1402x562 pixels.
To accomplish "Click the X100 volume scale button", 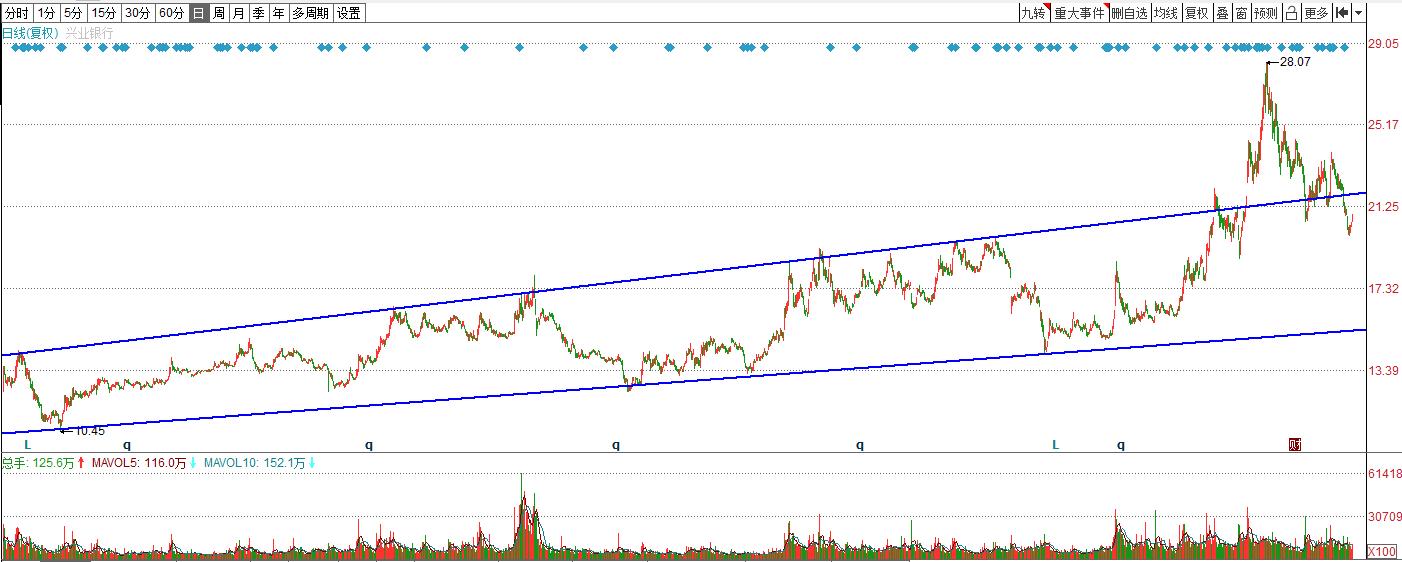I will coord(1382,551).
